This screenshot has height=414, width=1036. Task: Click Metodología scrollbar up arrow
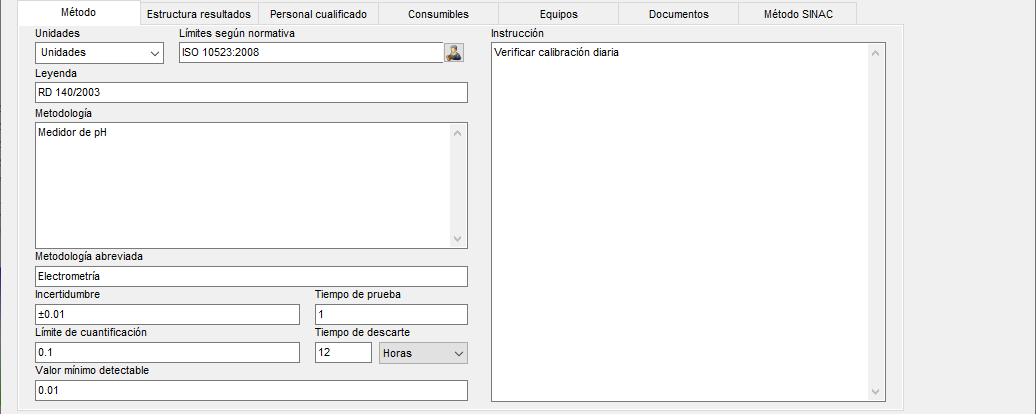click(459, 132)
